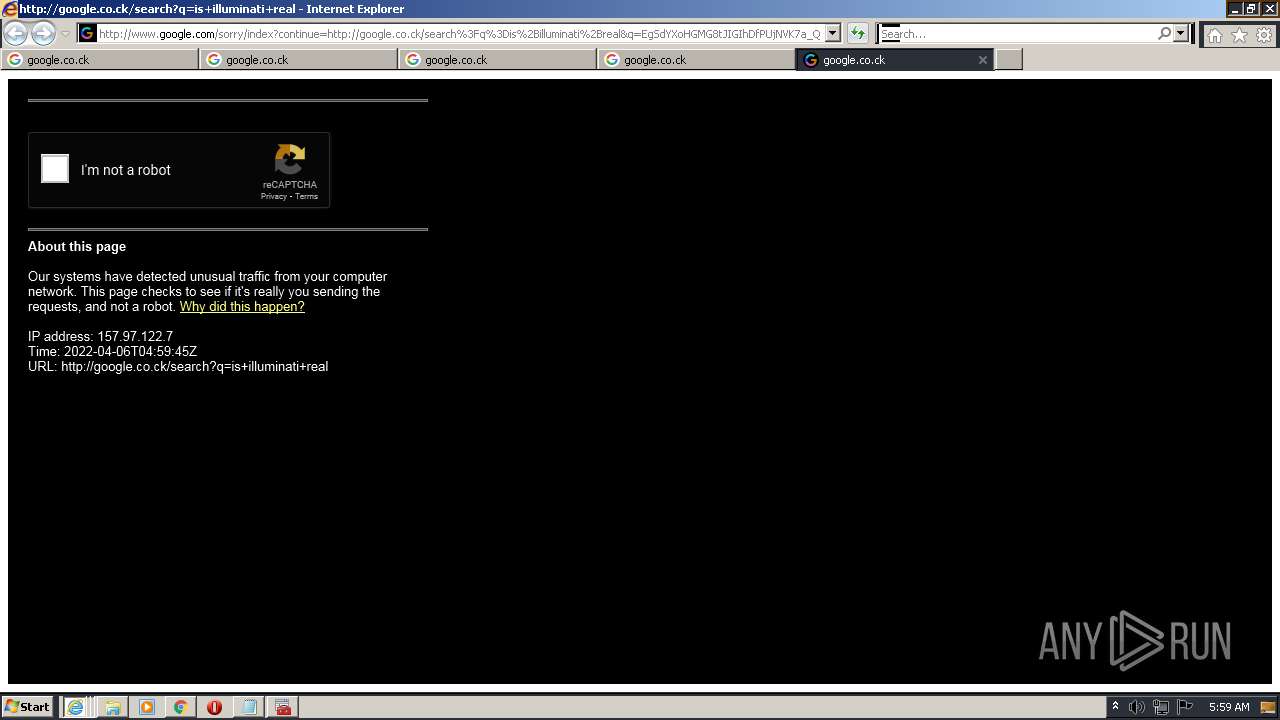Open the volume speaker tray icon
The width and height of the screenshot is (1280, 720).
(x=1137, y=707)
